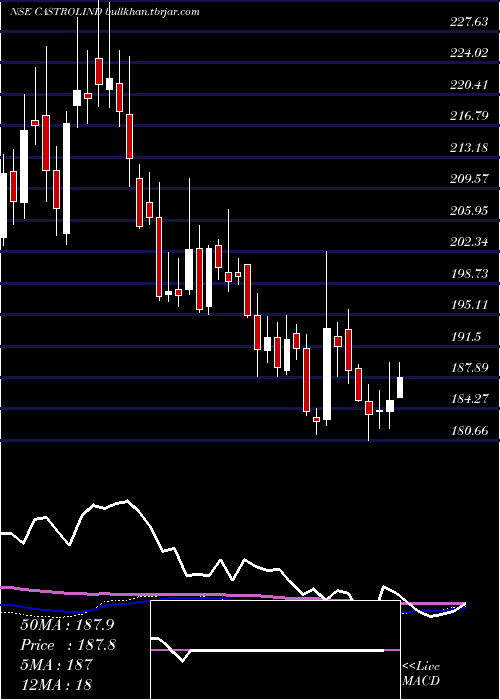Screen dimensions: 500x700
Task: Click the 191.5 price axis label
Action: tap(465, 337)
